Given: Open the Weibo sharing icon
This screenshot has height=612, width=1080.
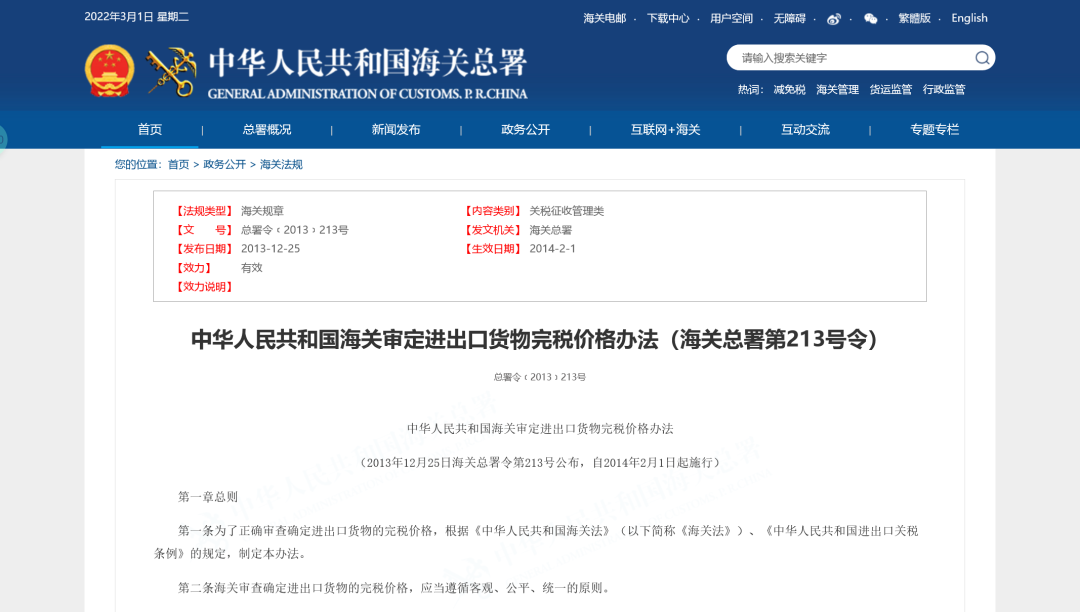Looking at the screenshot, I should point(833,18).
